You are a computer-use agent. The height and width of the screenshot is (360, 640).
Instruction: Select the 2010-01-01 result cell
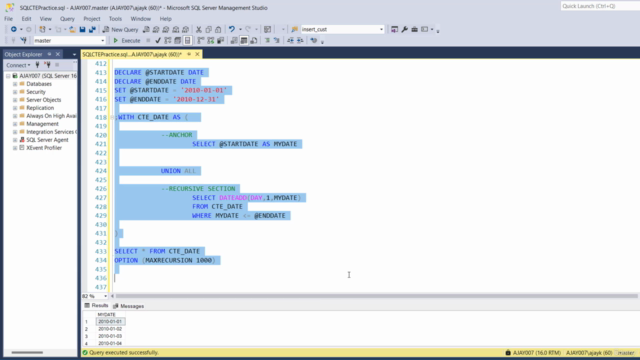coord(110,322)
